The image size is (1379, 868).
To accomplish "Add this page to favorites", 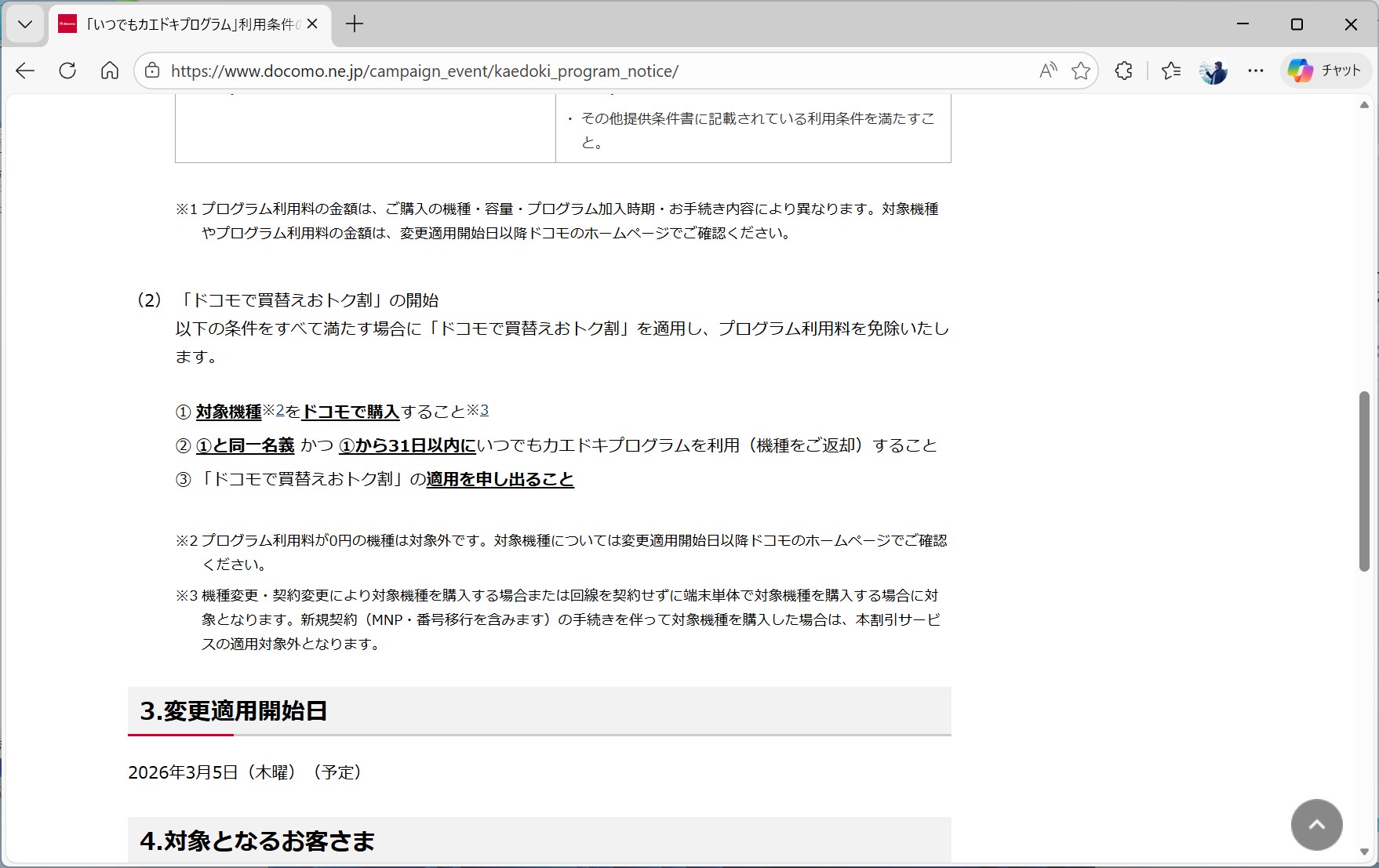I will click(1082, 71).
